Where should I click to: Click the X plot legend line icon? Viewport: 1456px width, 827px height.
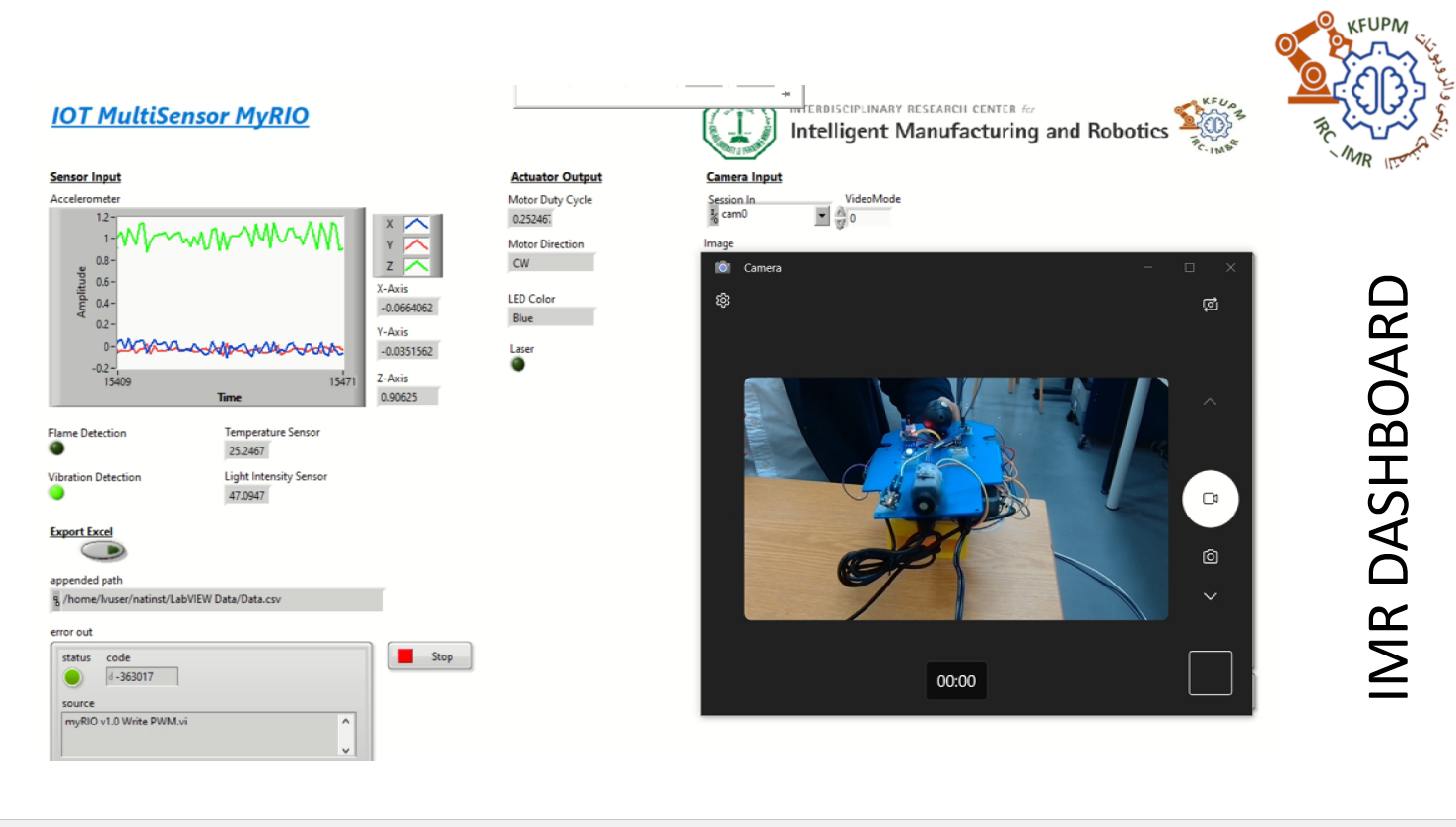point(416,224)
